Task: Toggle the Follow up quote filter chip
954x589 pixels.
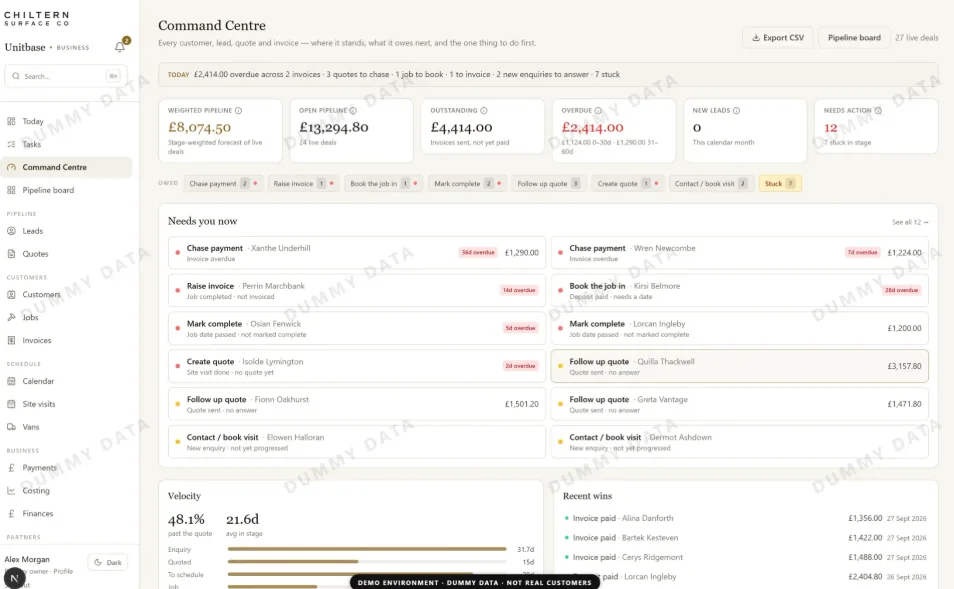Action: point(548,183)
